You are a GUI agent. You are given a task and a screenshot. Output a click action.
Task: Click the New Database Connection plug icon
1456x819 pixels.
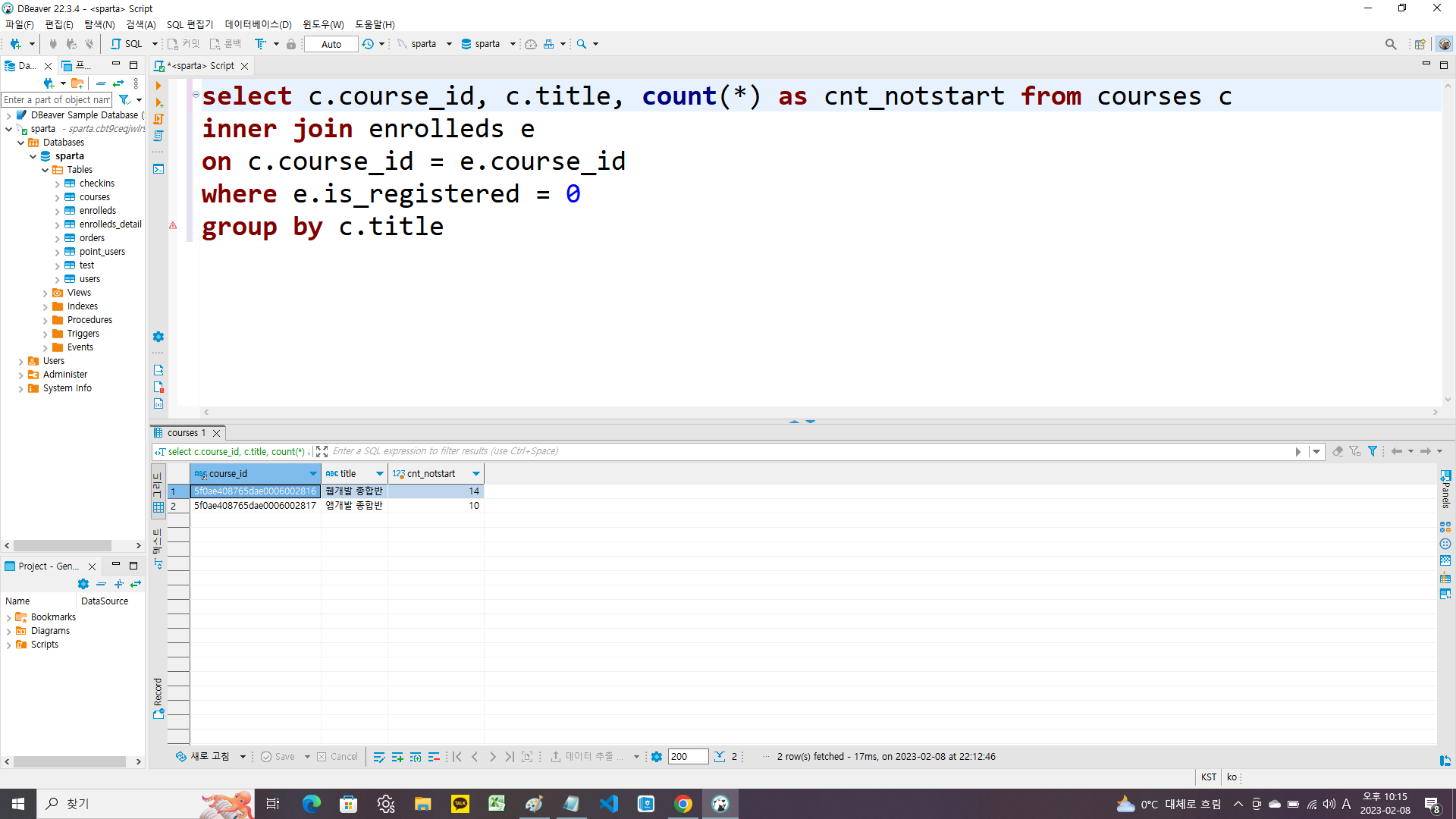pyautogui.click(x=15, y=44)
